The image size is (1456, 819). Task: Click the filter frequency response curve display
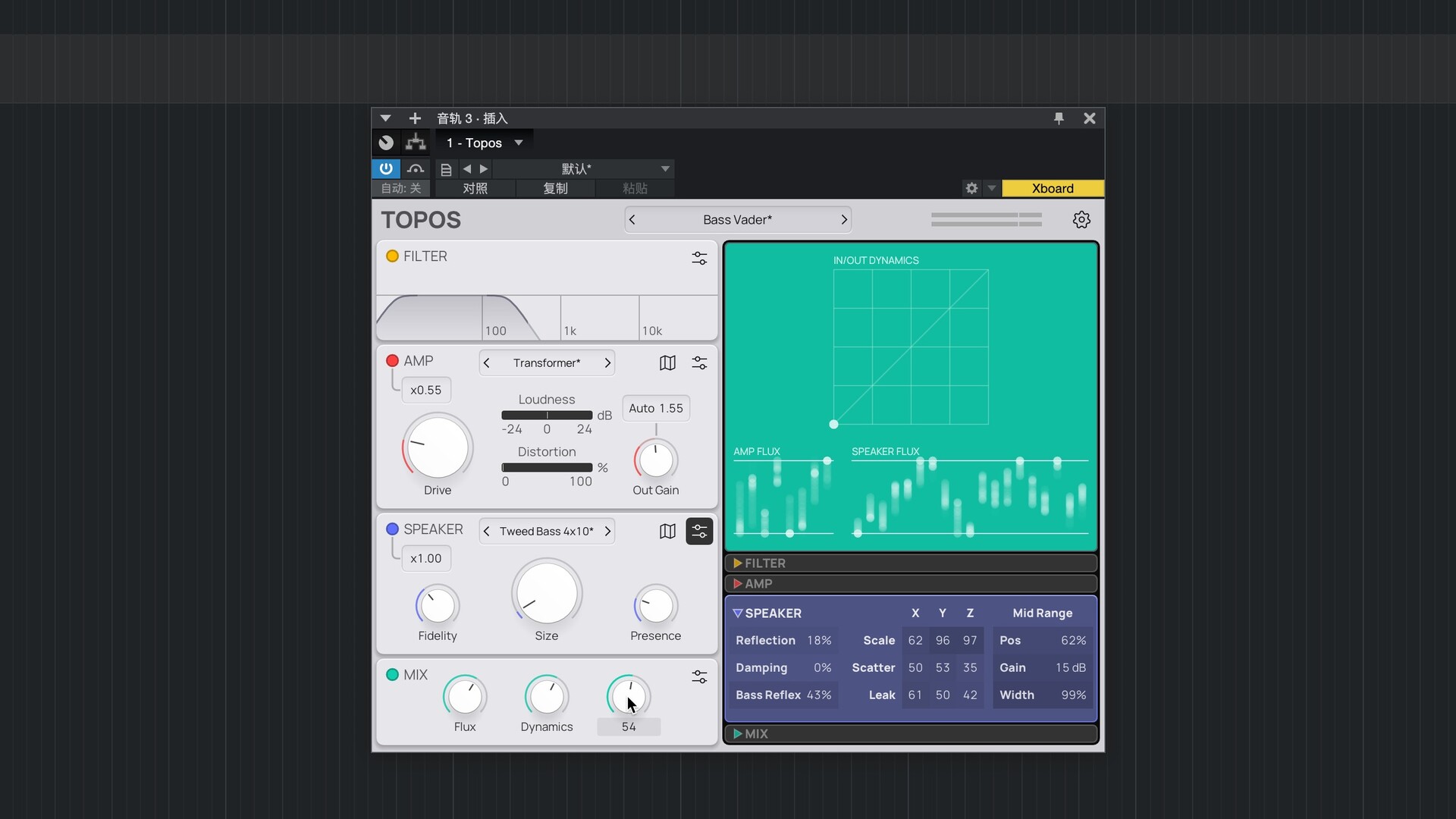pos(547,317)
